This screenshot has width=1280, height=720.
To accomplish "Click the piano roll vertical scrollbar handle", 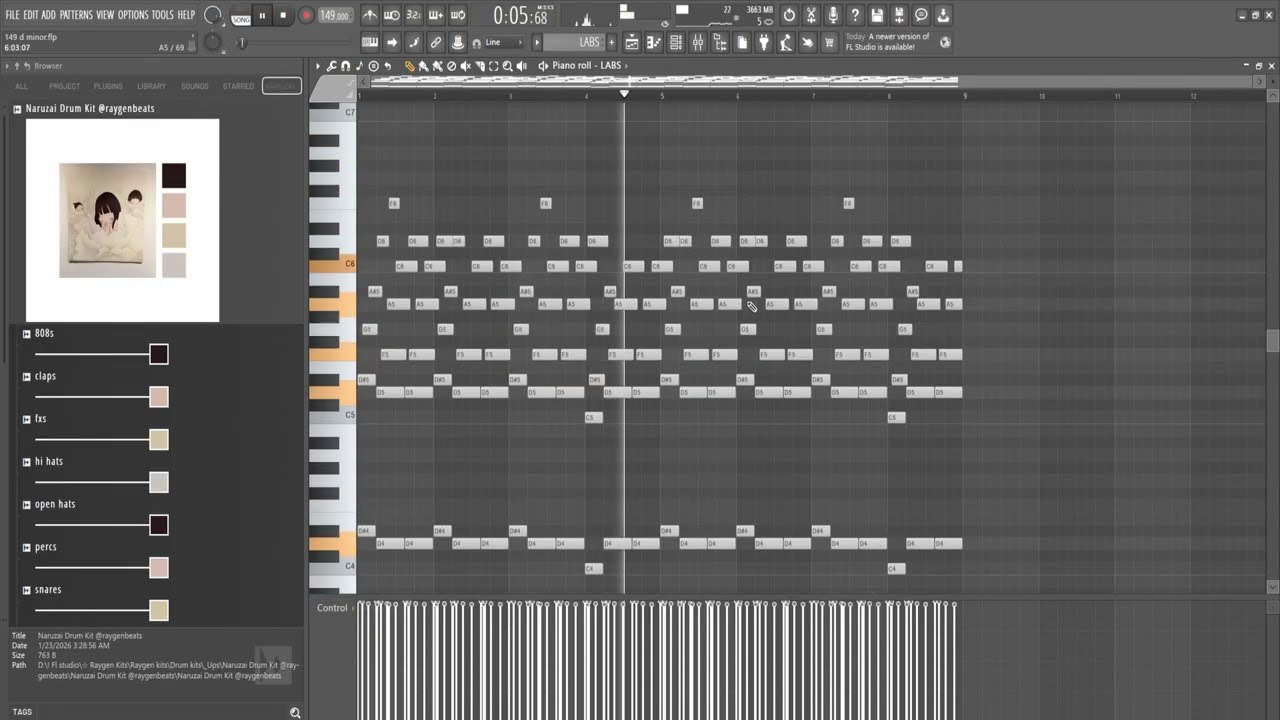I will [1272, 340].
